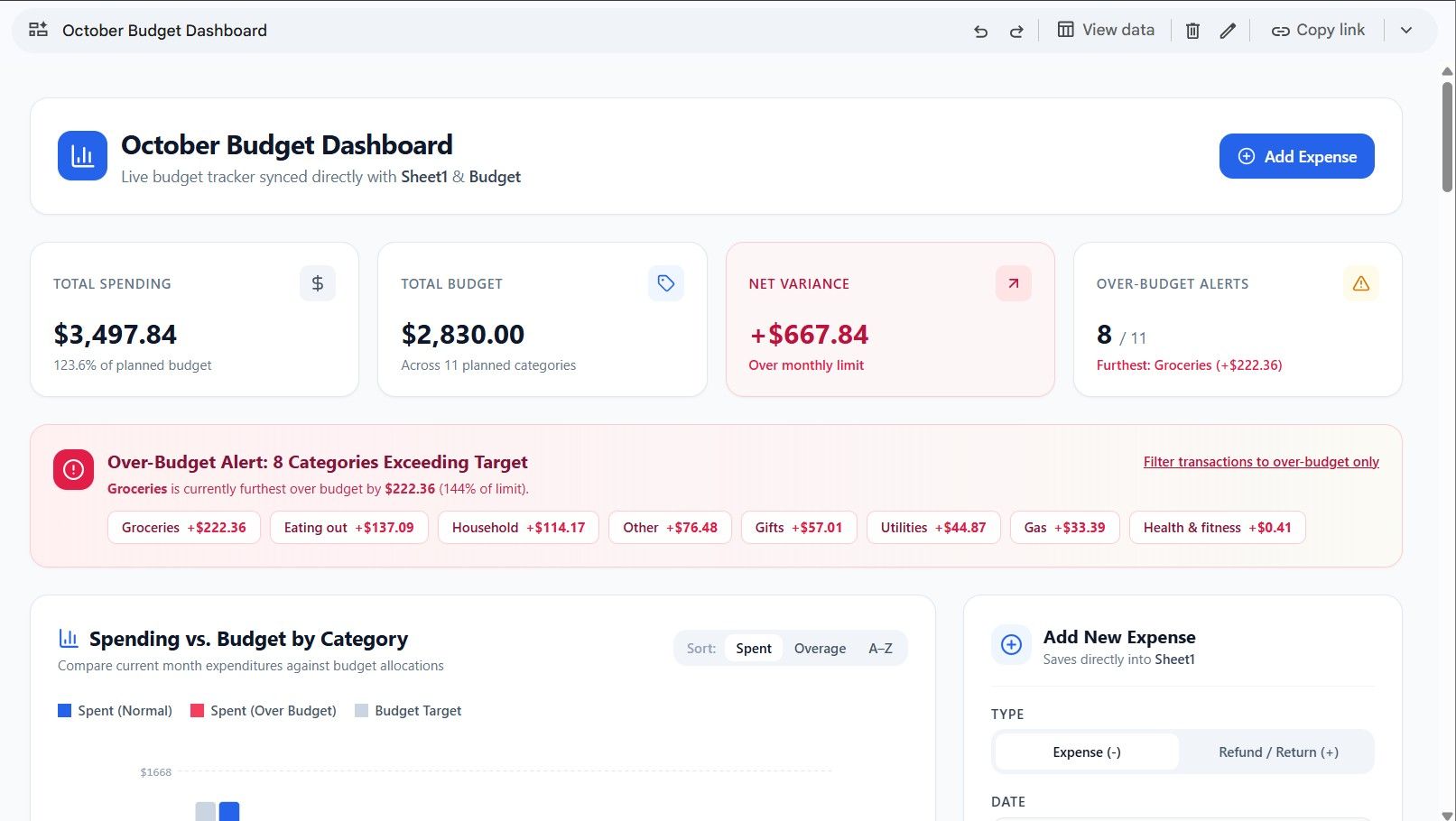Viewport: 1456px width, 821px height.
Task: Click the warning triangle on Over-Budget Alerts card
Action: (x=1361, y=283)
